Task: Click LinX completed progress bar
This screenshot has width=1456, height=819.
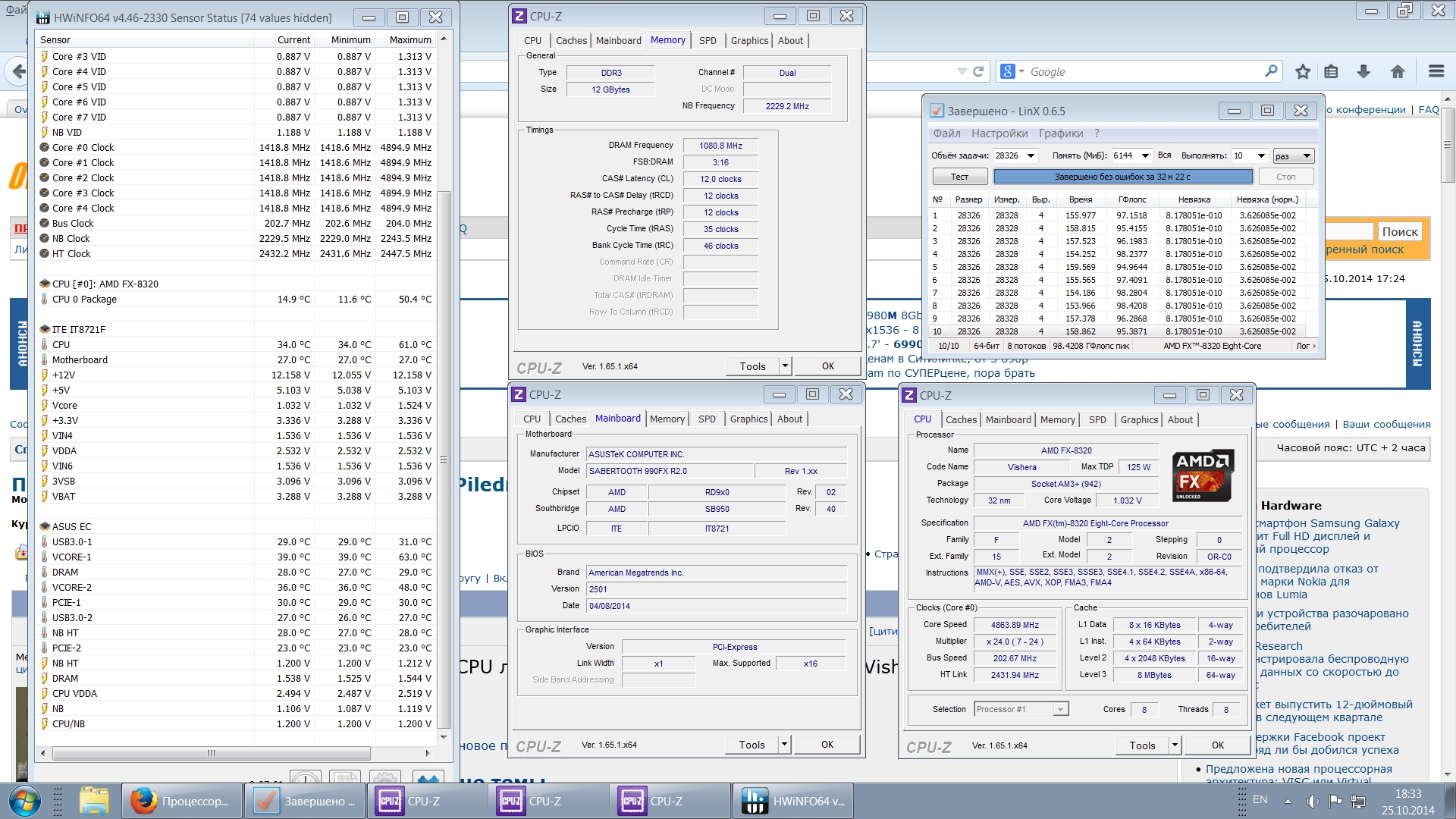Action: tap(1122, 177)
